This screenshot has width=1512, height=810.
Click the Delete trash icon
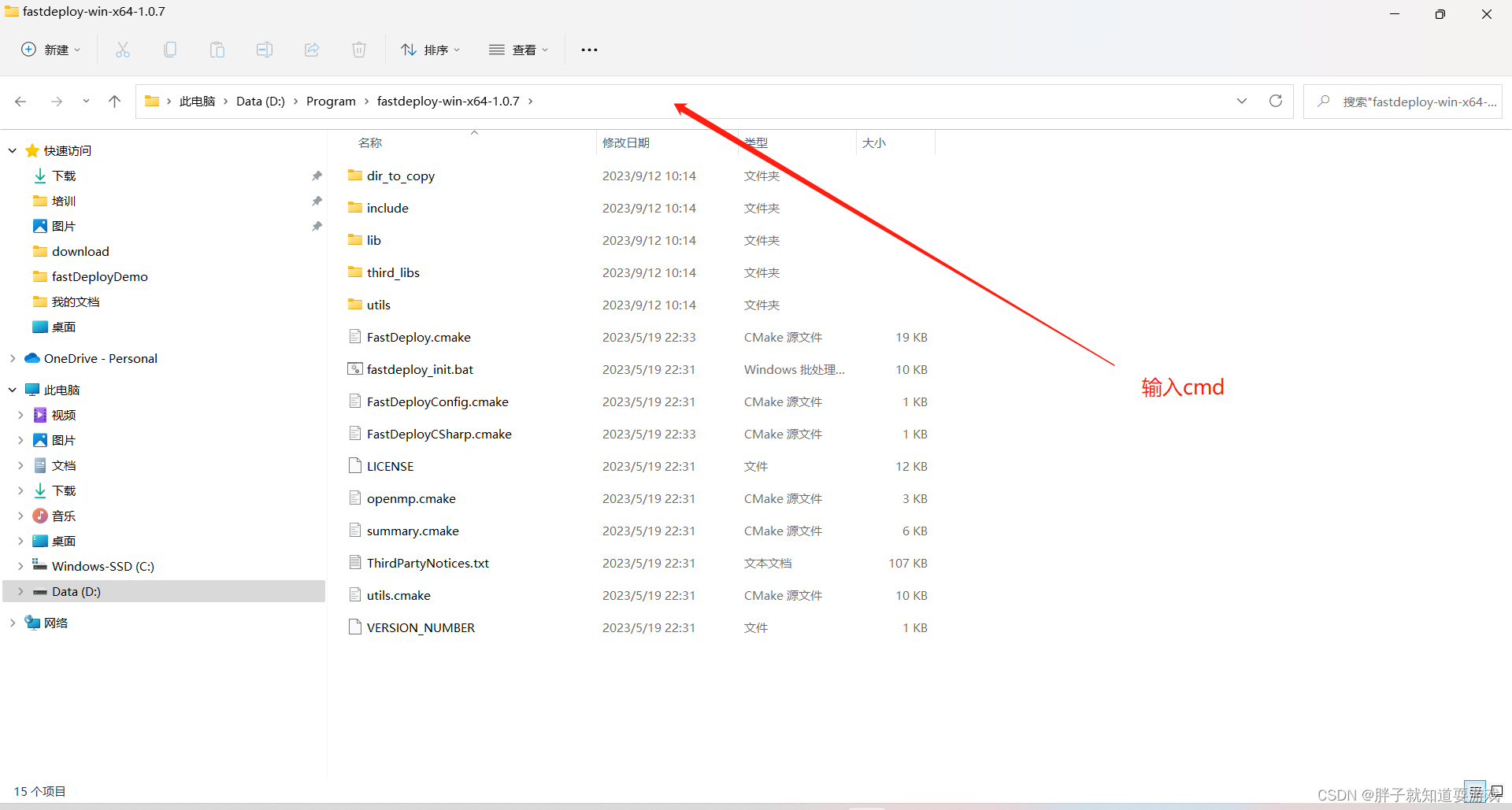coord(359,49)
